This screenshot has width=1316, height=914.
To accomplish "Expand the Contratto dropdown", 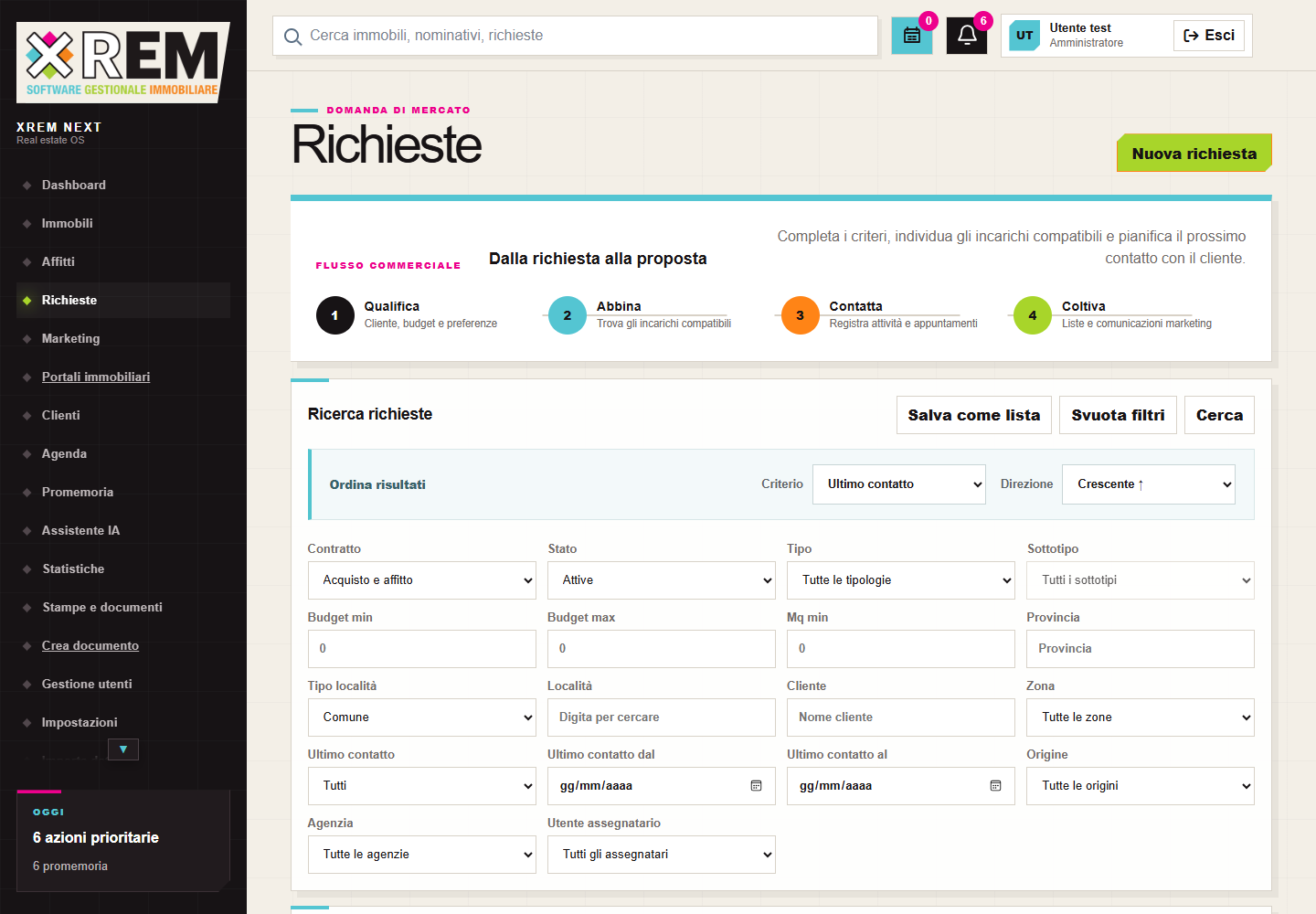I will 422,580.
